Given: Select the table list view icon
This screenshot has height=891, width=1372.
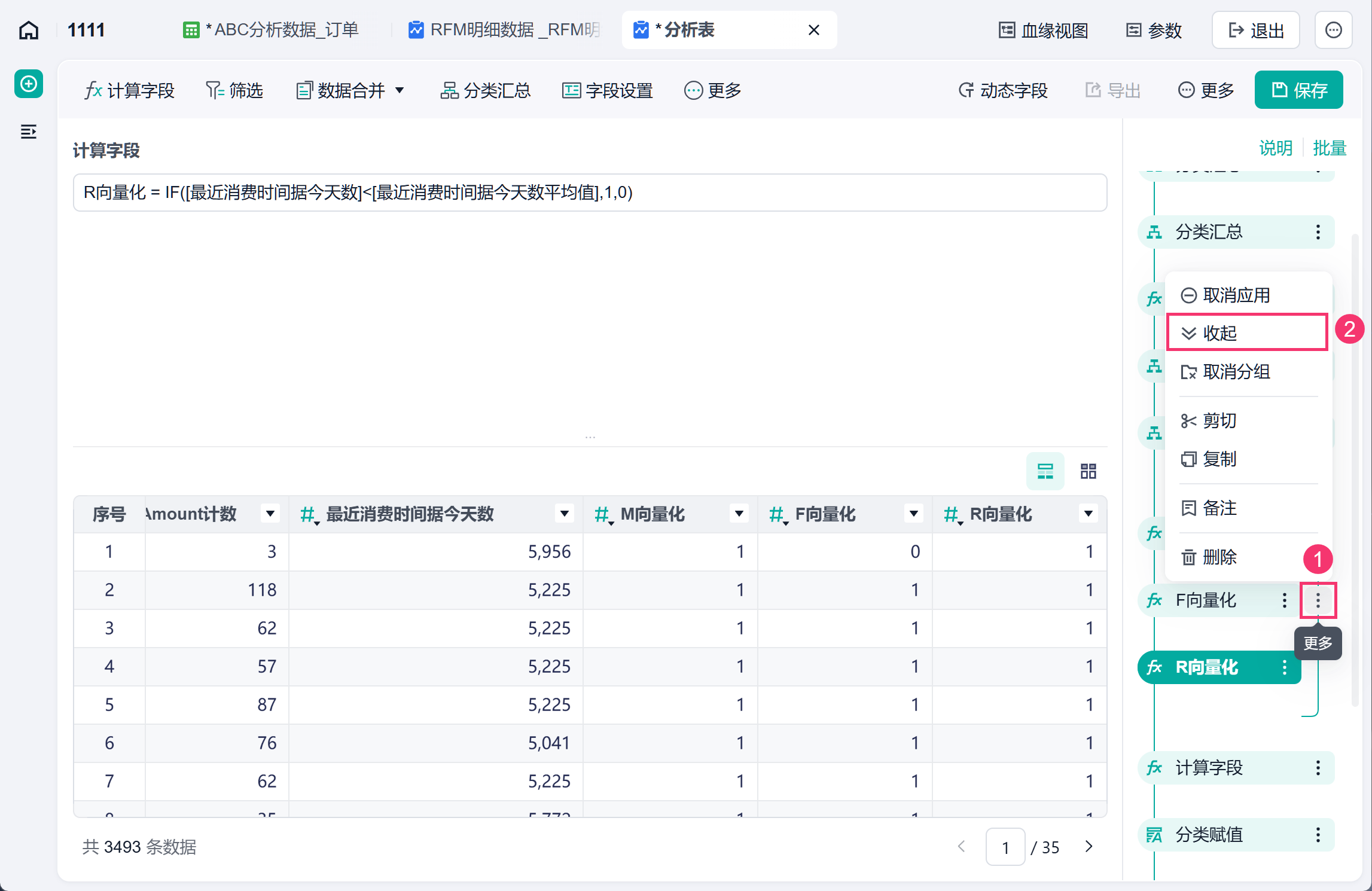Looking at the screenshot, I should (x=1045, y=471).
